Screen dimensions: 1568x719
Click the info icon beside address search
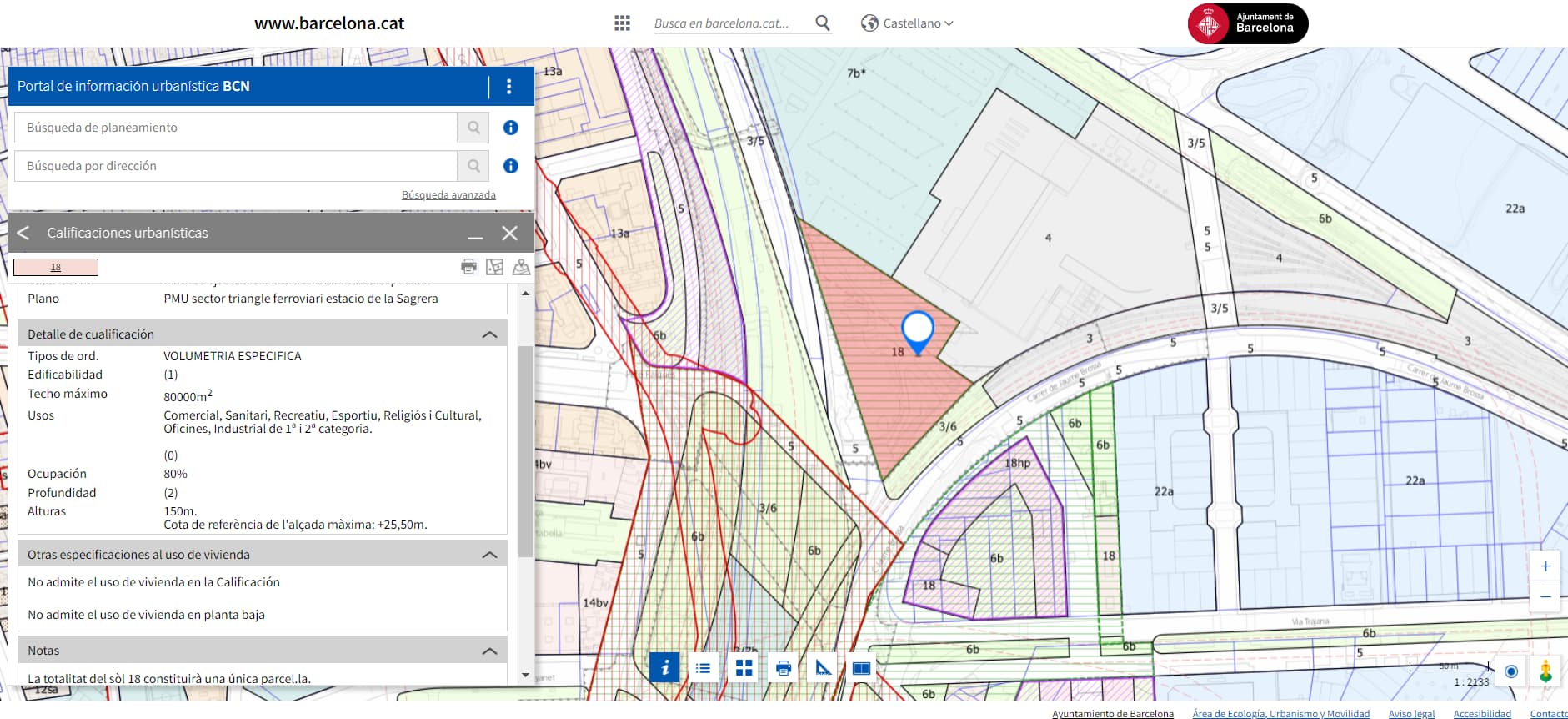[511, 166]
